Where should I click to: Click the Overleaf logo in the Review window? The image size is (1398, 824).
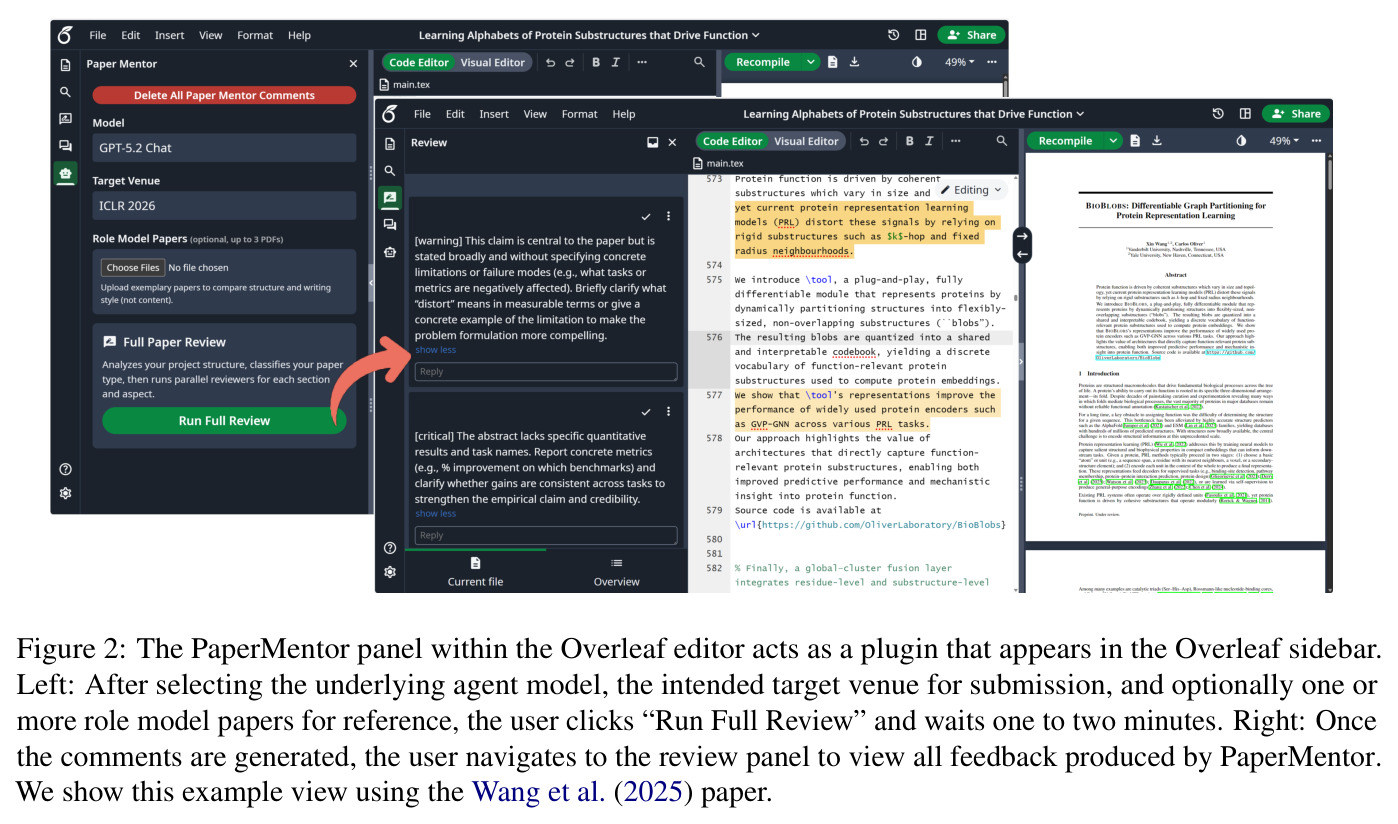[389, 114]
